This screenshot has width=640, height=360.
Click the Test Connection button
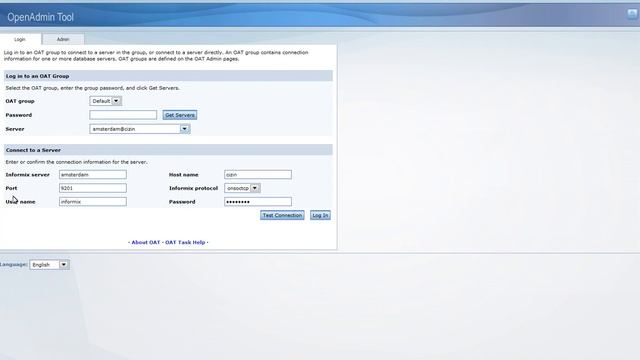(x=282, y=215)
